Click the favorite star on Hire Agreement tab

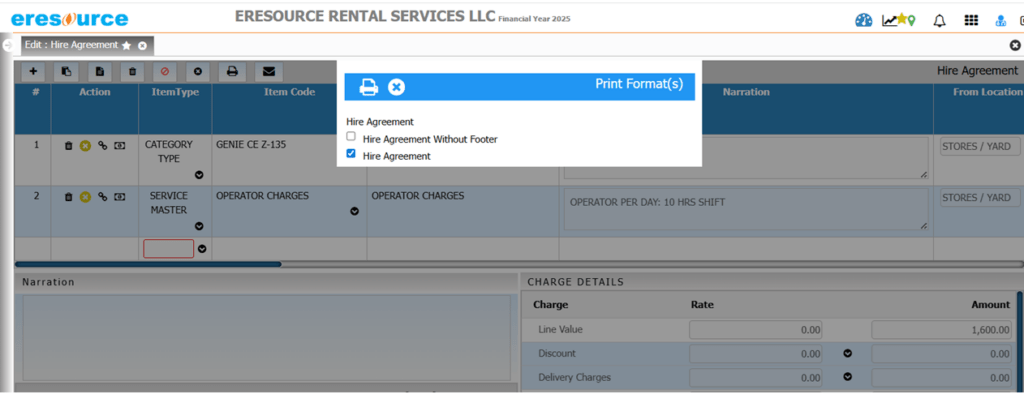point(127,46)
